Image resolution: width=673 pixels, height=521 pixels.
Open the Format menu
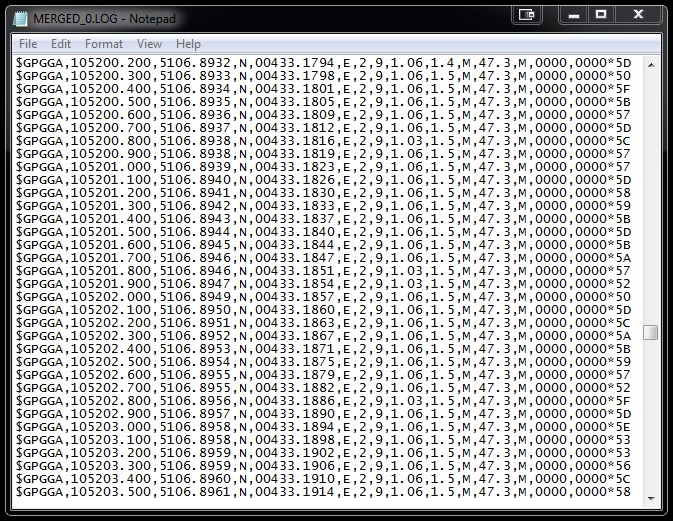tap(104, 44)
